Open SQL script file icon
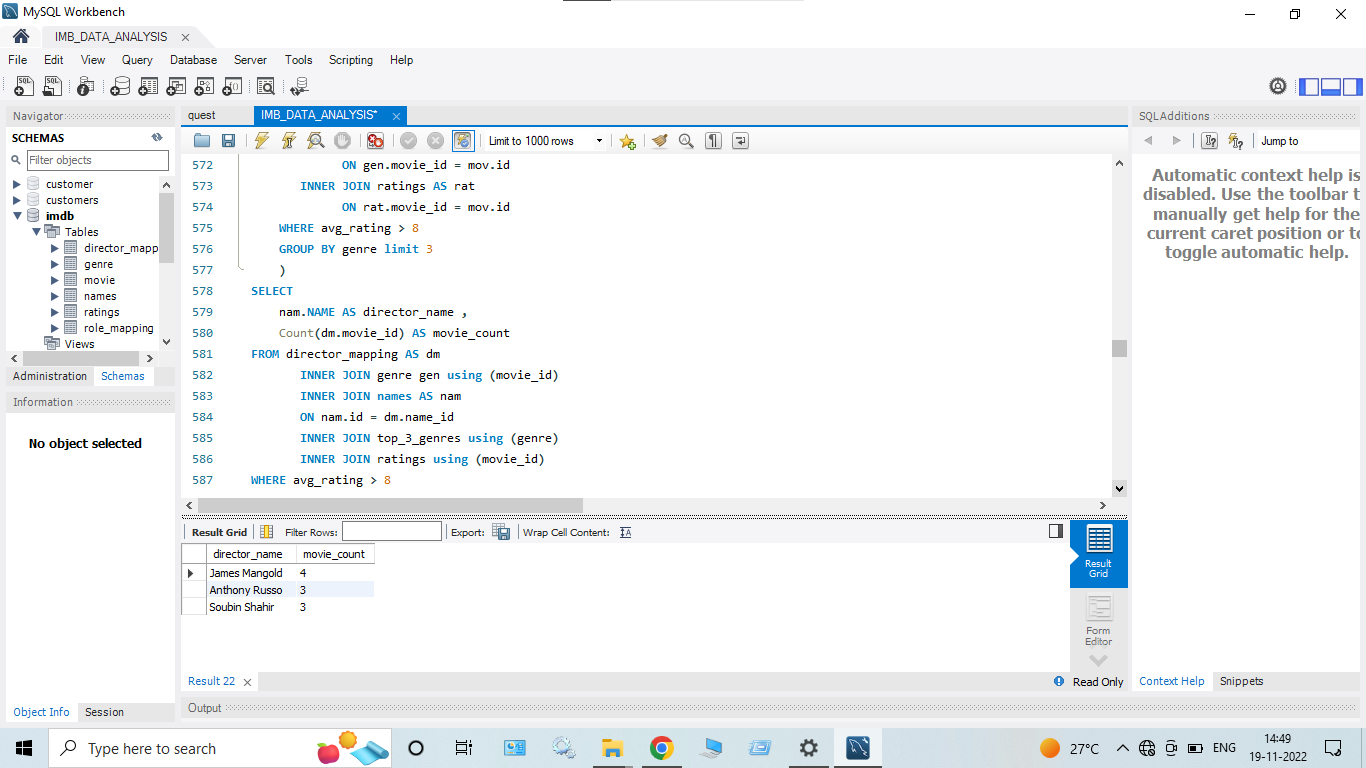This screenshot has width=1366, height=768. tap(52, 87)
